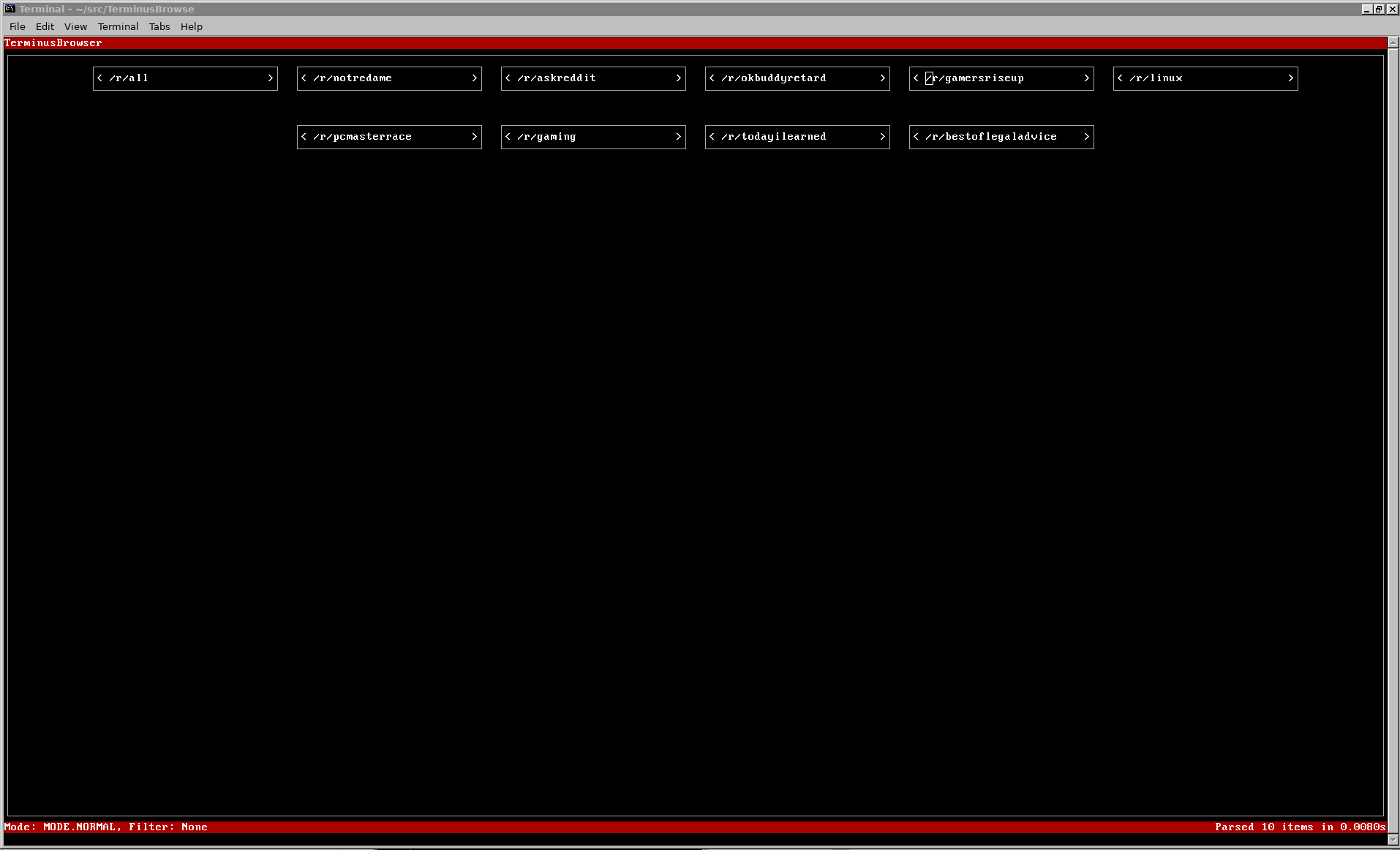Click left angle bracket of /r/askreddit

point(508,78)
